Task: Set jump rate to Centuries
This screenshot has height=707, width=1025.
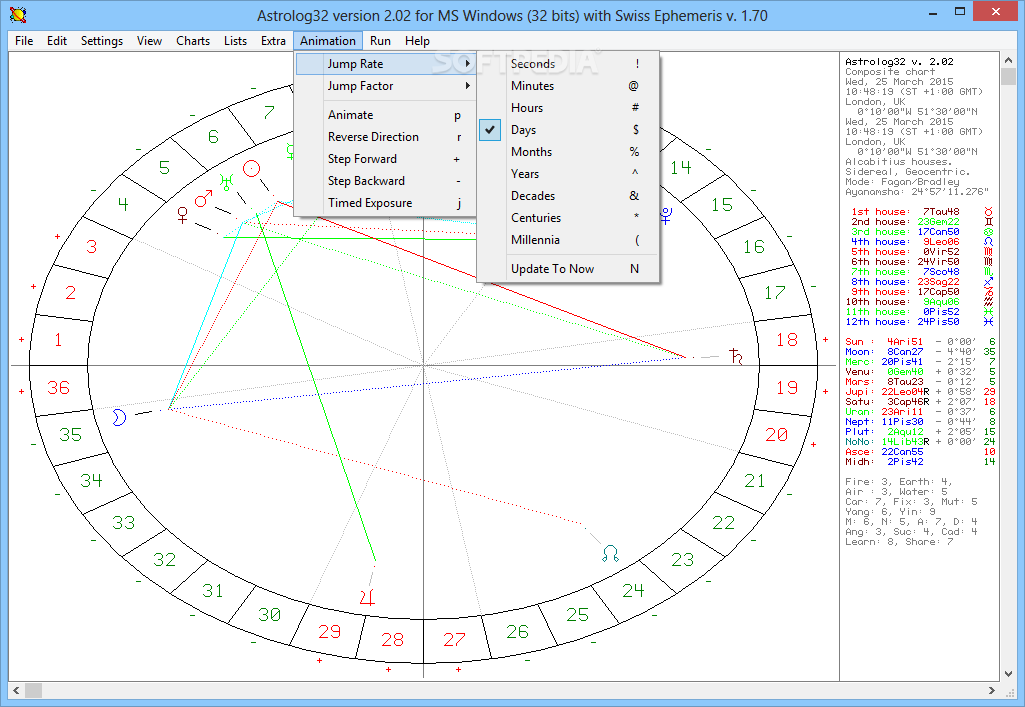Action: 568,218
